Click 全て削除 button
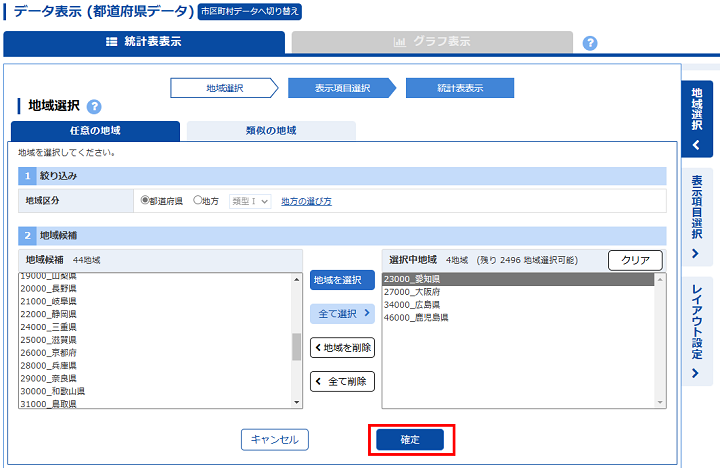Screen dimensions: 720x468 click(x=342, y=381)
